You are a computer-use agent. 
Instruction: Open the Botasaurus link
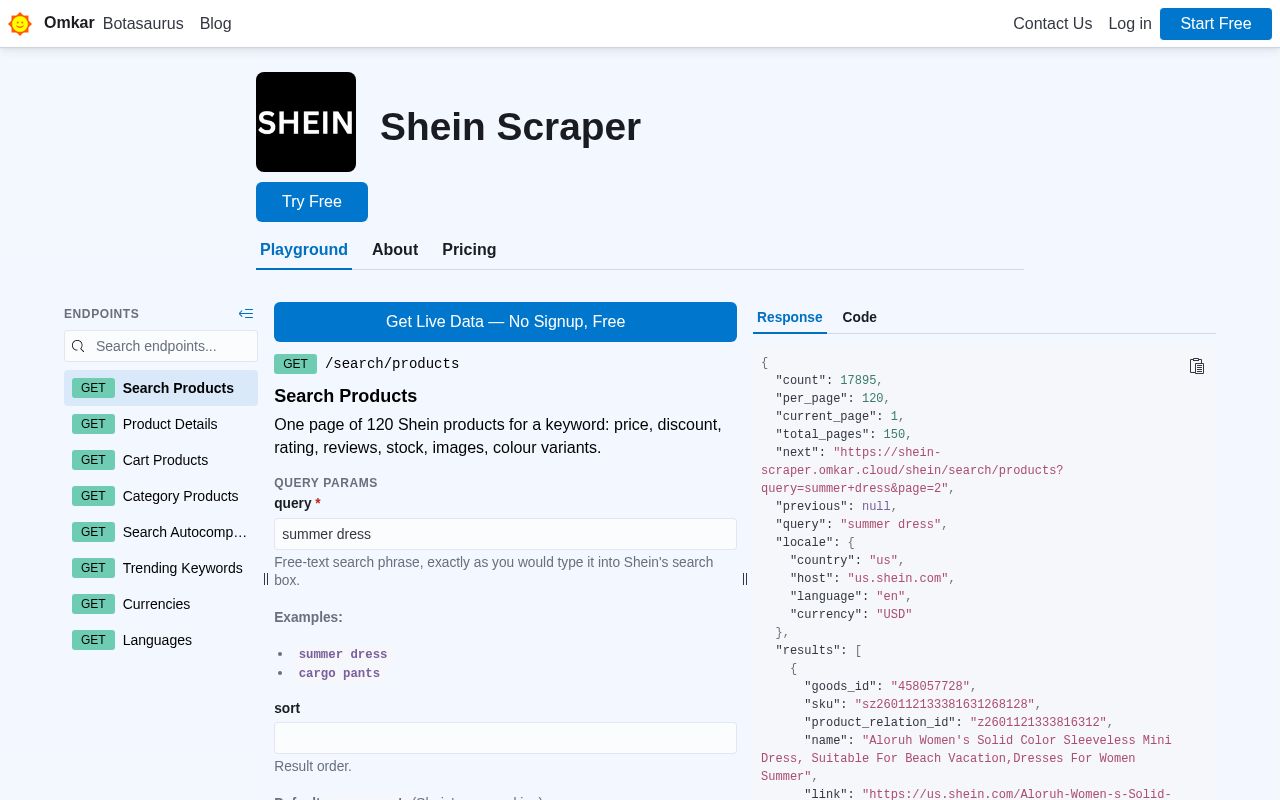tap(143, 23)
